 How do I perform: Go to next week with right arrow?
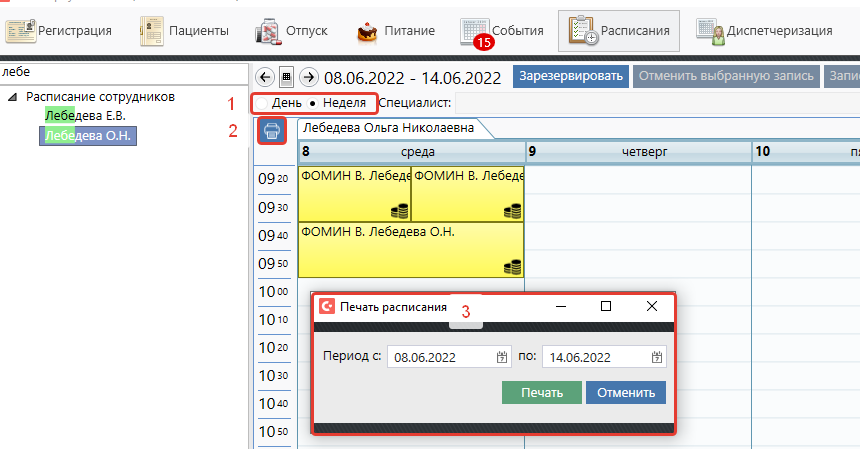[309, 77]
